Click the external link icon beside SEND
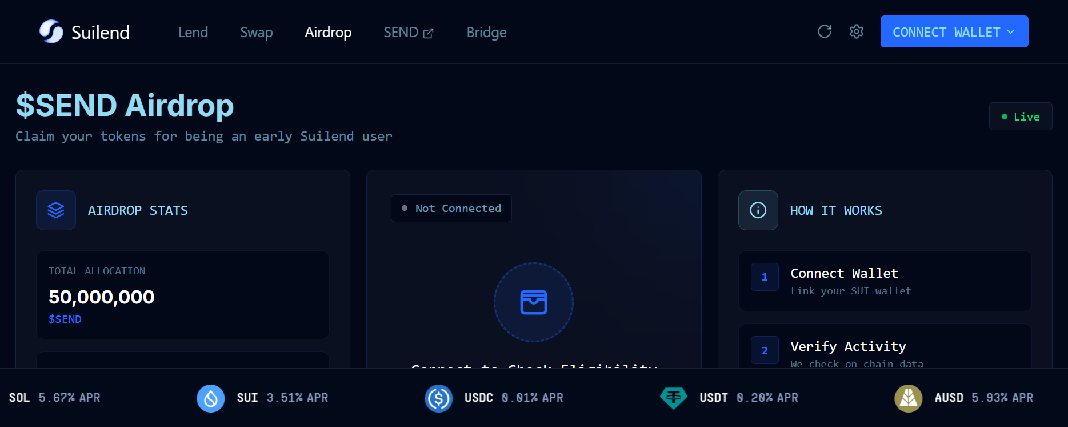This screenshot has width=1068, height=427. tap(428, 33)
